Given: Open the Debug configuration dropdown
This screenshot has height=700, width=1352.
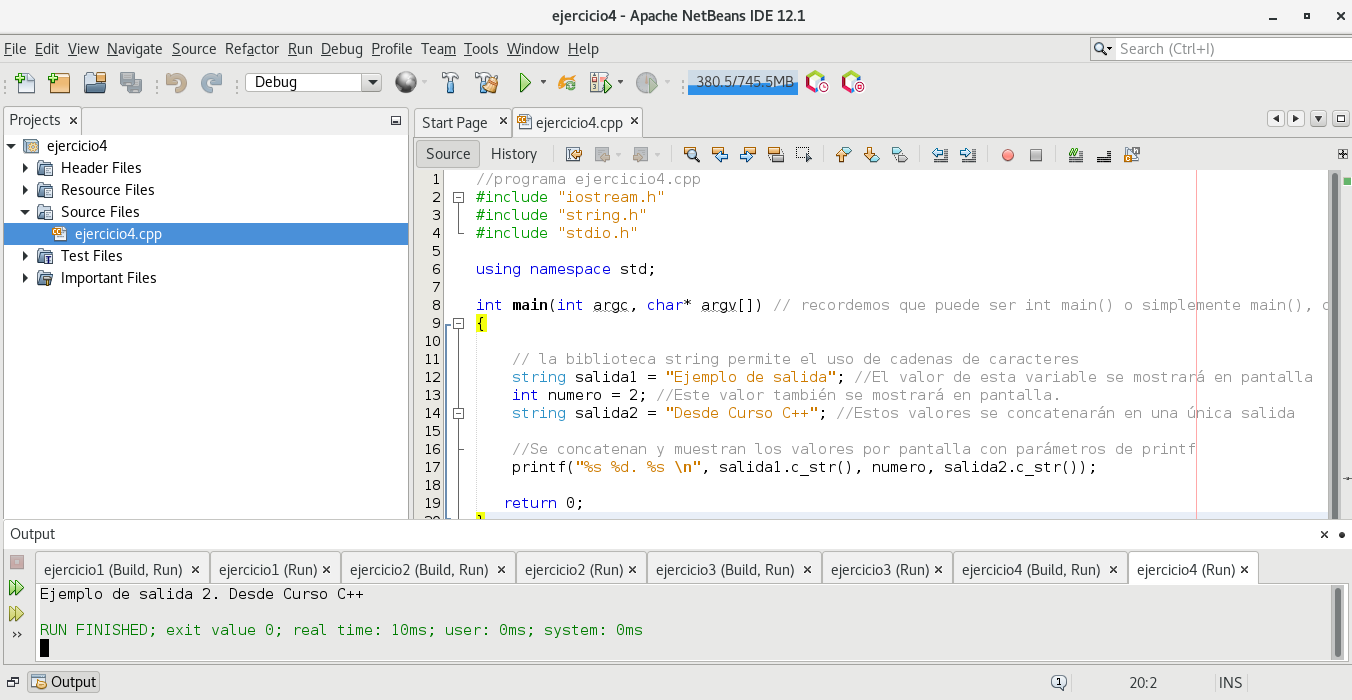Looking at the screenshot, I should tap(372, 83).
